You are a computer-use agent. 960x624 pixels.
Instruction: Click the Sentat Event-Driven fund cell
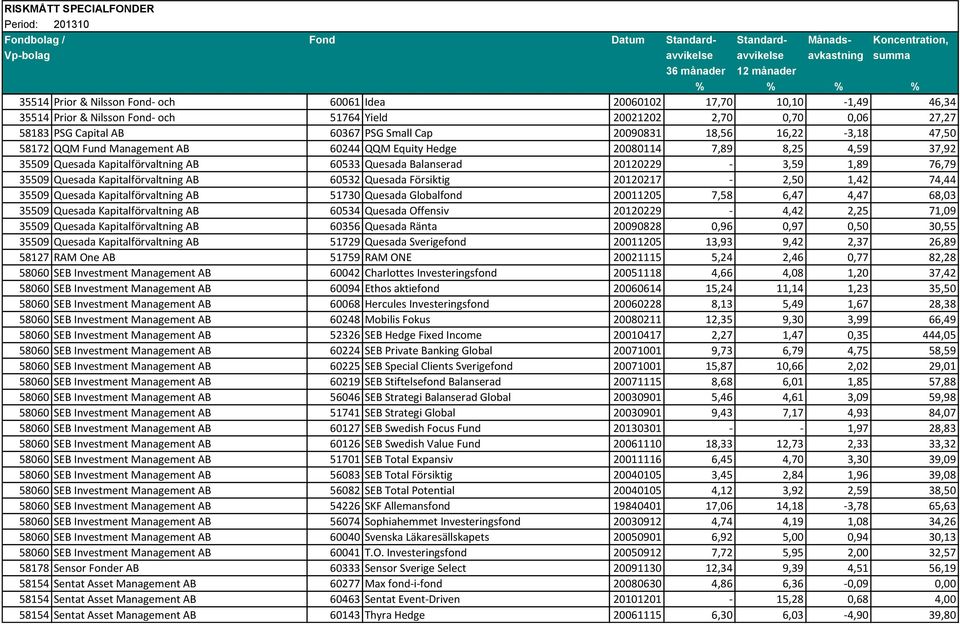coord(487,600)
